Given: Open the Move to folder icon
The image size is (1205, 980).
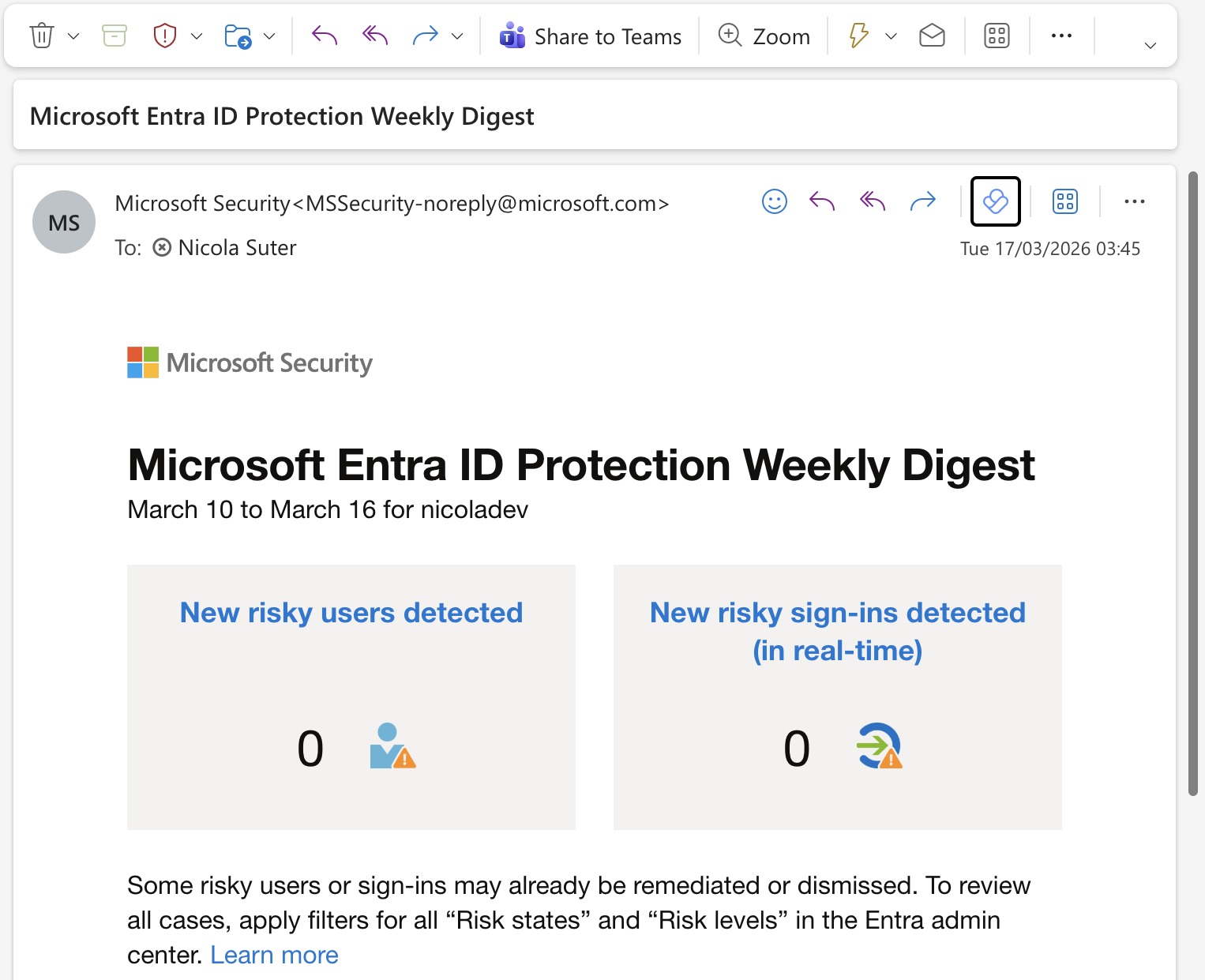Looking at the screenshot, I should click(239, 36).
